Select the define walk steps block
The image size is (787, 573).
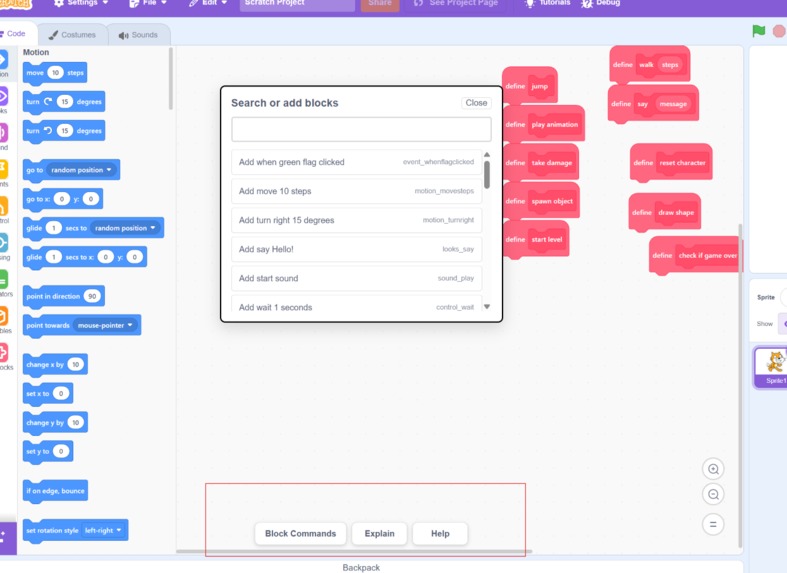pyautogui.click(x=649, y=64)
